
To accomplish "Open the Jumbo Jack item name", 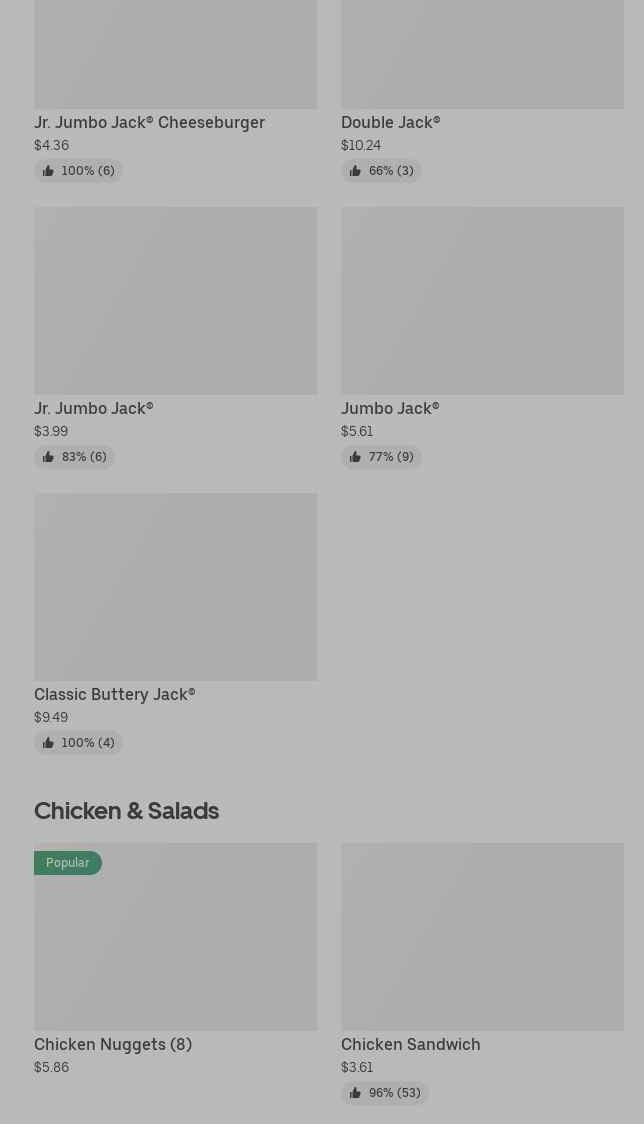I will [390, 409].
